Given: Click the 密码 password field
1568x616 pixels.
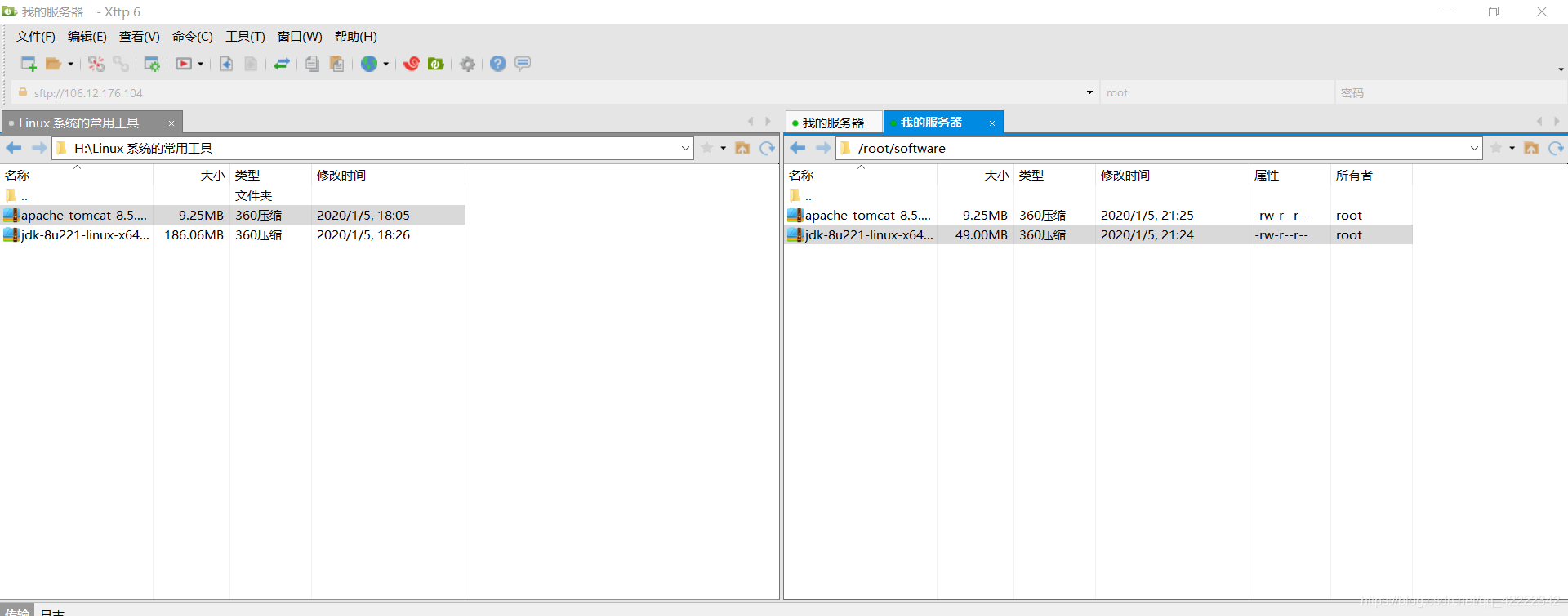Looking at the screenshot, I should click(1450, 93).
